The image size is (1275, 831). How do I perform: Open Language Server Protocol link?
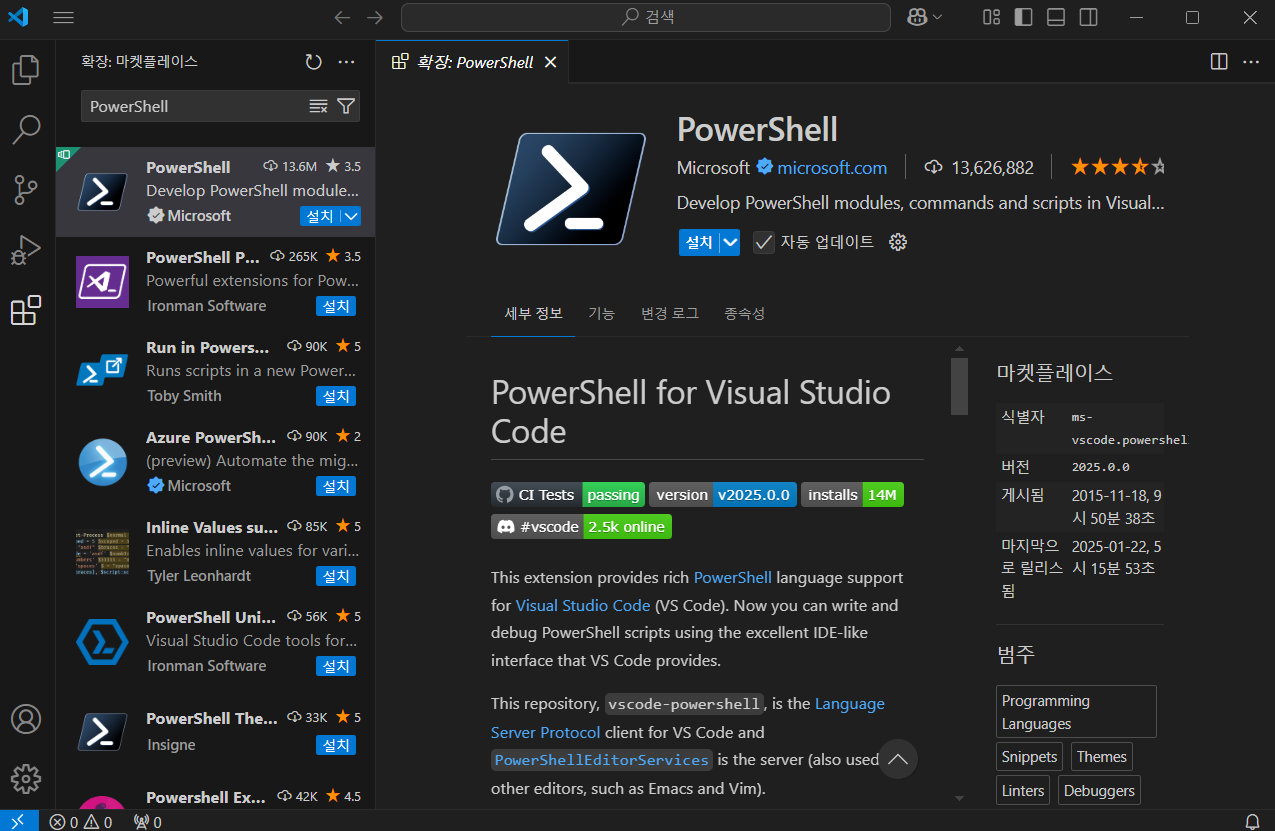[688, 718]
